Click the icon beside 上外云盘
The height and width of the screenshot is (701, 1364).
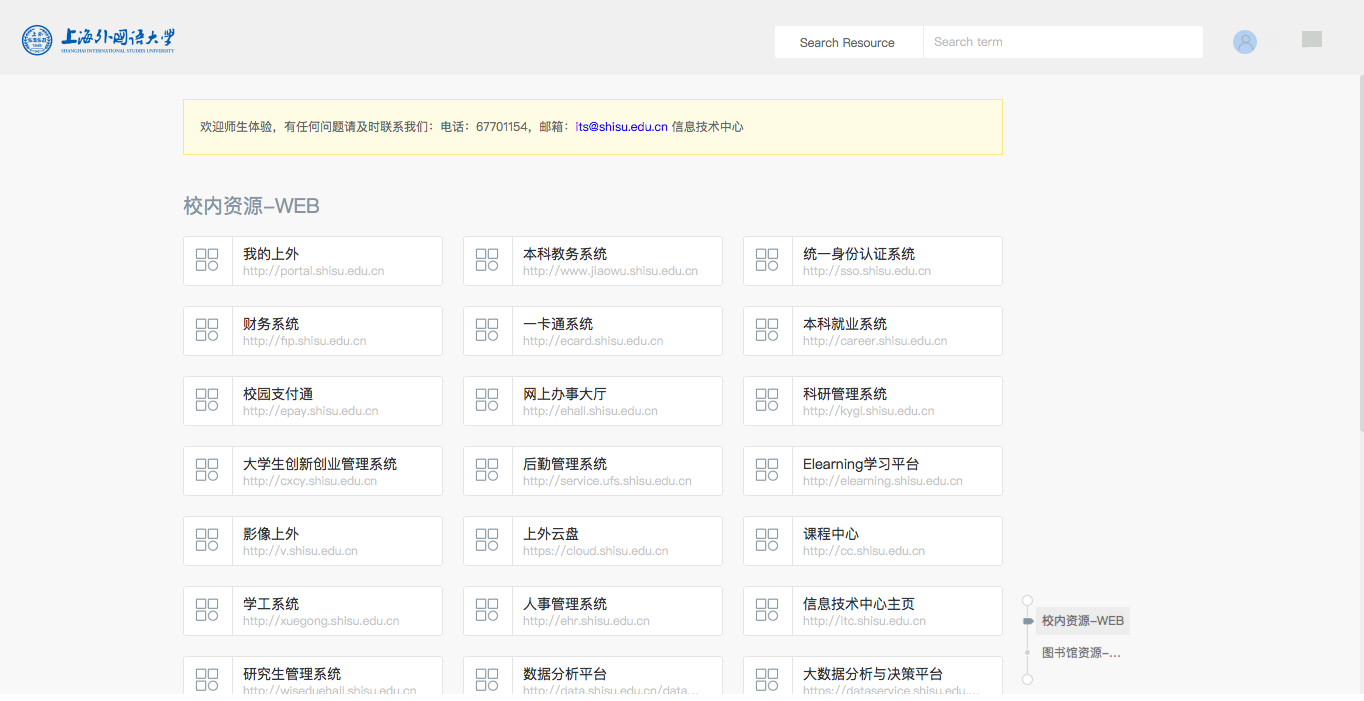tap(487, 541)
